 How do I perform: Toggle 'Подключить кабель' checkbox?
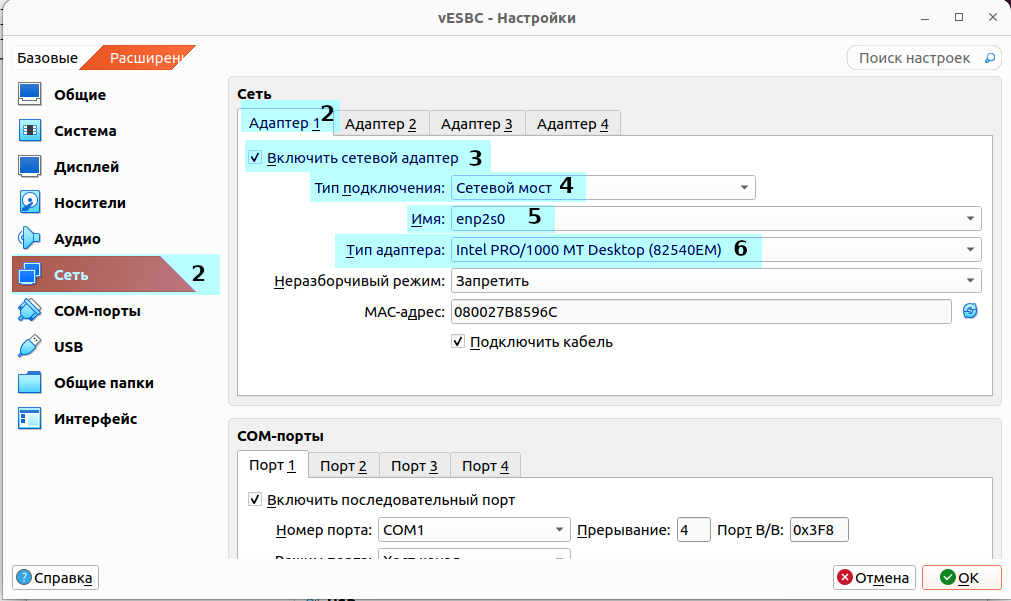pos(459,342)
